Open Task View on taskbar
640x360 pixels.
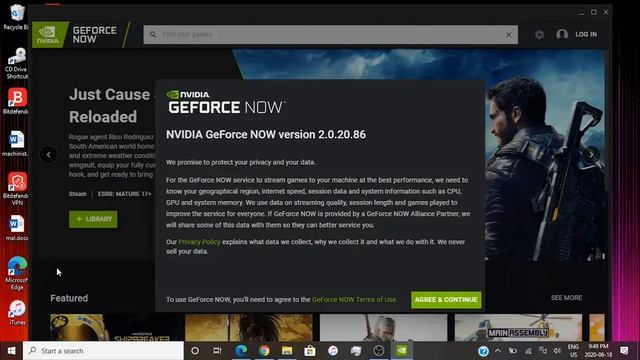click(217, 351)
